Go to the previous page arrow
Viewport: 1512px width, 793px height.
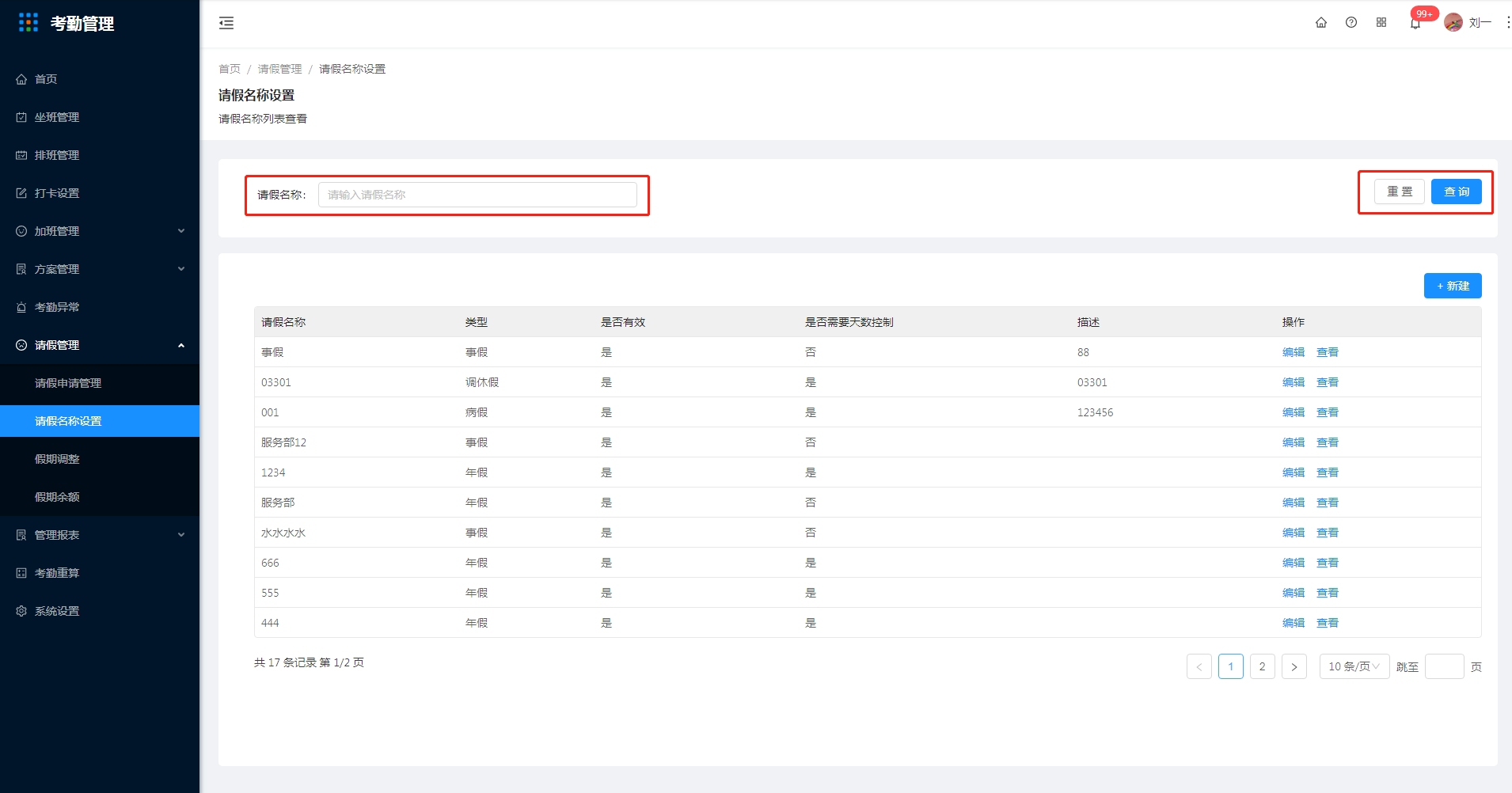click(x=1199, y=666)
